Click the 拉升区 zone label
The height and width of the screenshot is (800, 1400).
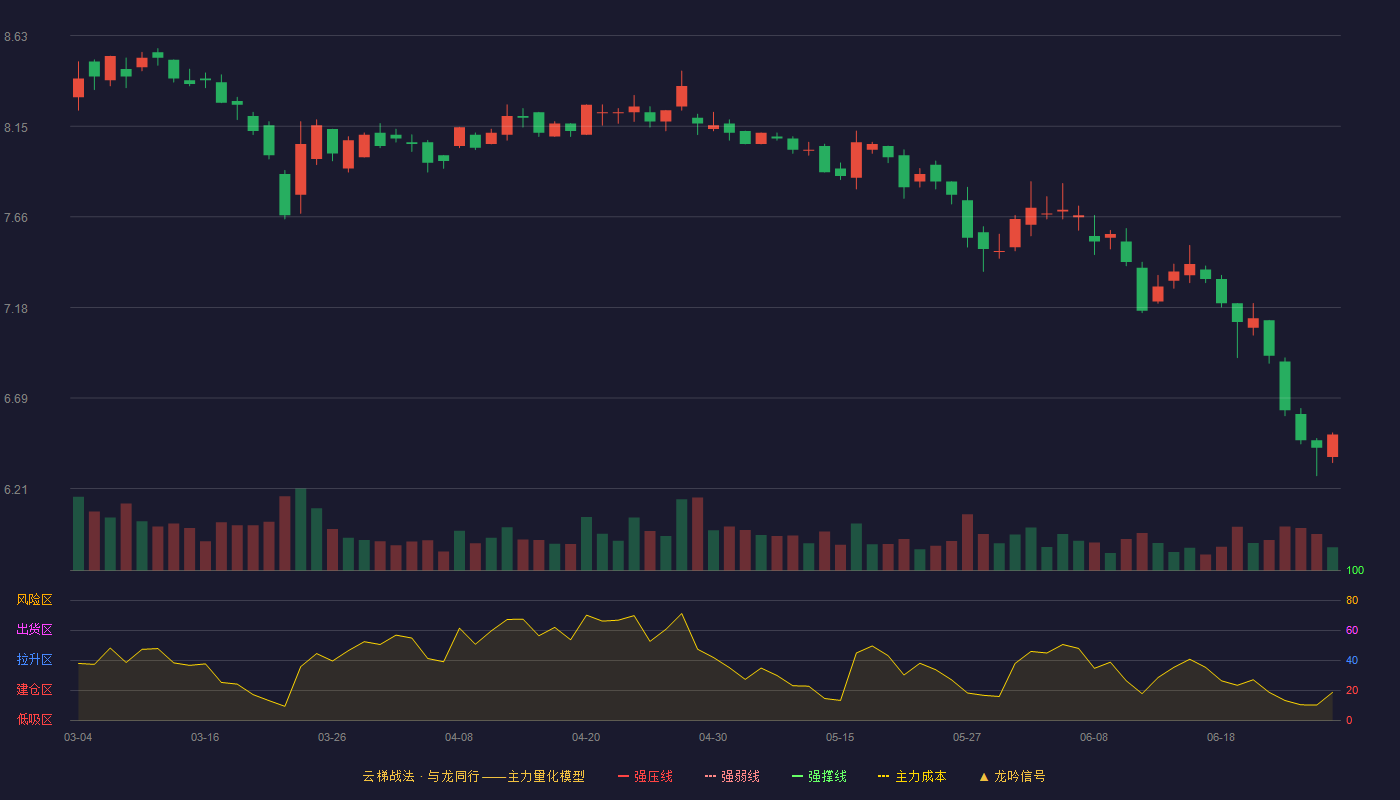pos(35,660)
